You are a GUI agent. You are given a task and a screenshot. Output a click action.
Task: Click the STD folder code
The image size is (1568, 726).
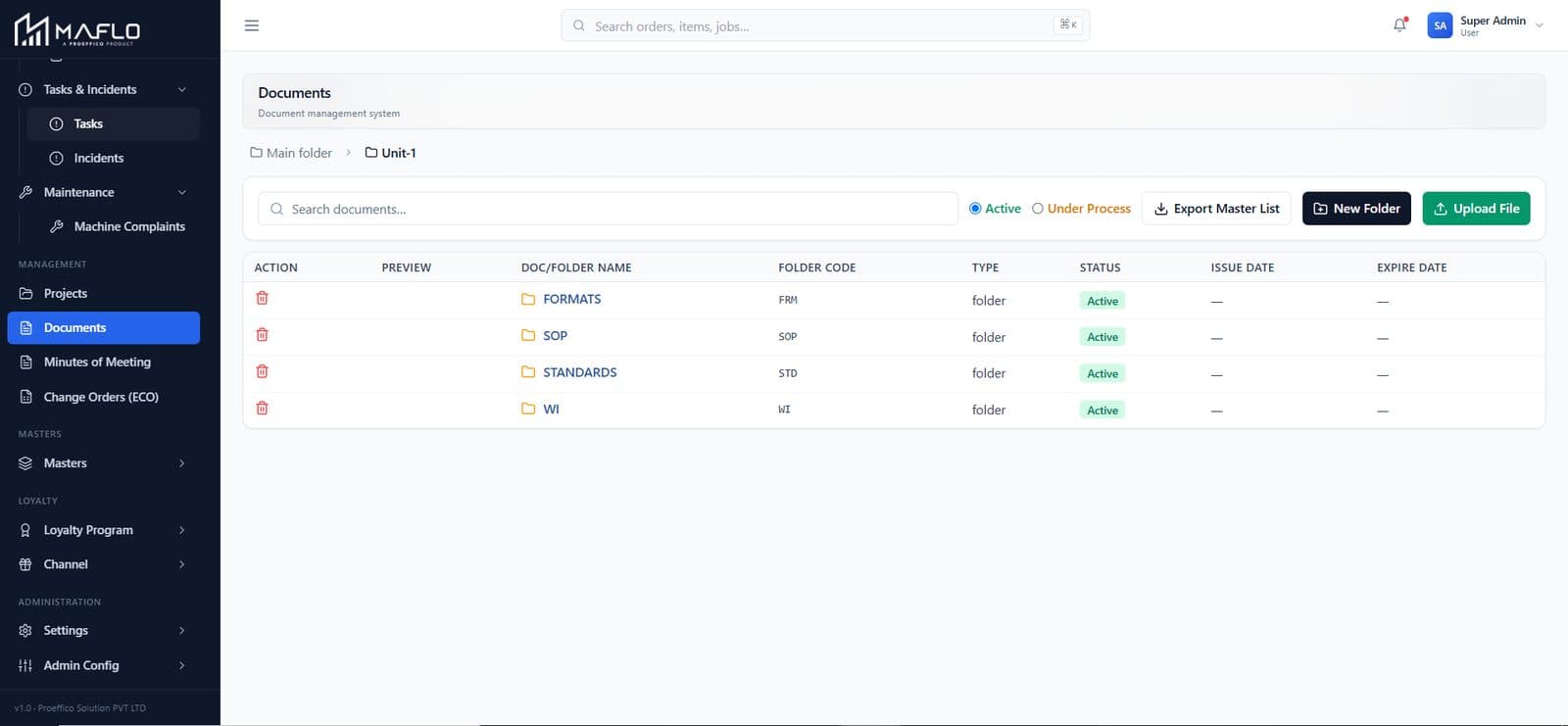[788, 373]
